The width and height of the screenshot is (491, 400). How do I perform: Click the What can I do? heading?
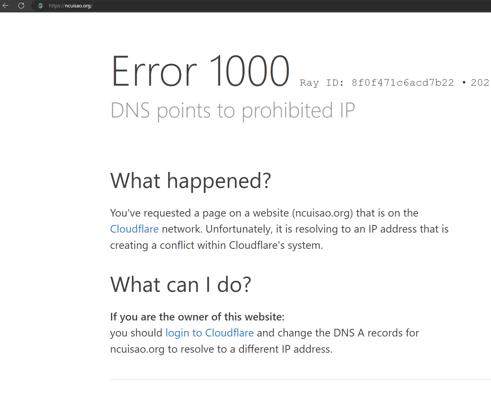[x=180, y=285]
